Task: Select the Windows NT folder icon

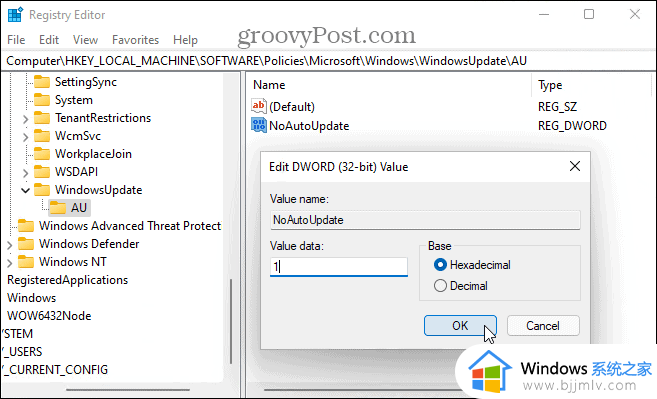Action: tap(26, 262)
